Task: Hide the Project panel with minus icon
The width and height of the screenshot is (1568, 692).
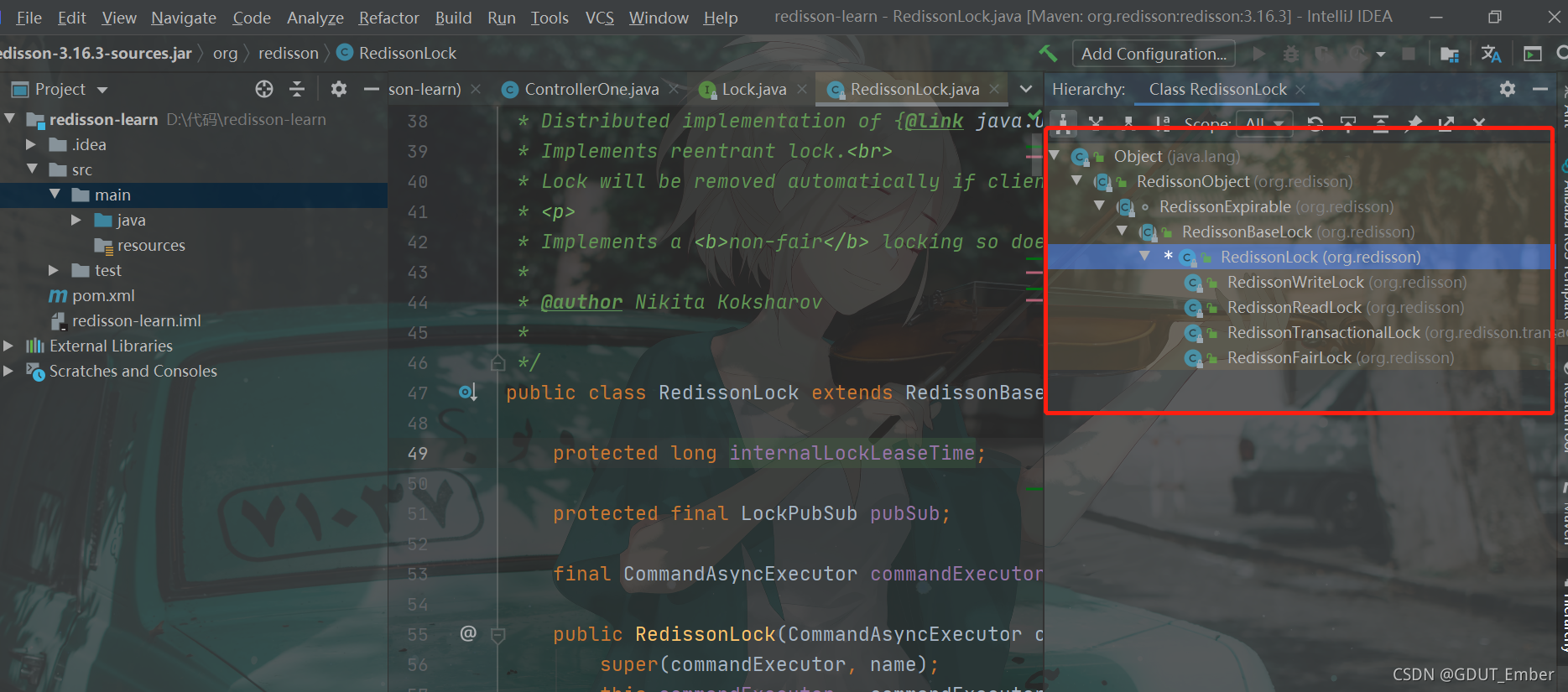Action: click(x=371, y=89)
